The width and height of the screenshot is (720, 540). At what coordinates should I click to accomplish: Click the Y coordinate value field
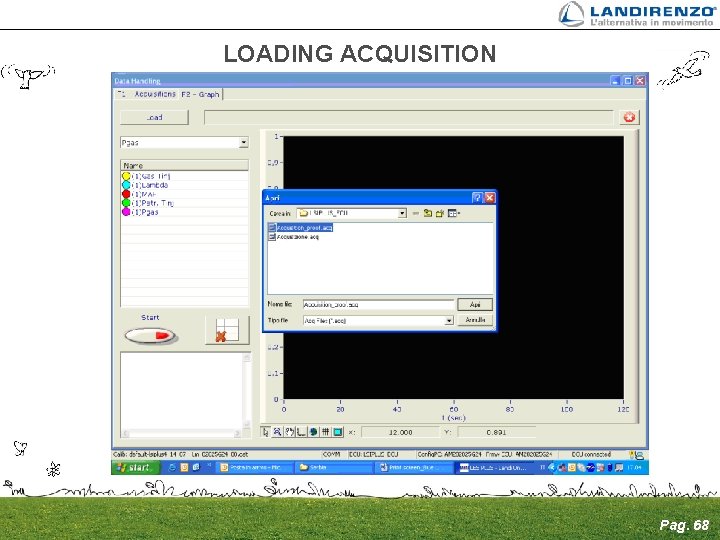point(496,432)
